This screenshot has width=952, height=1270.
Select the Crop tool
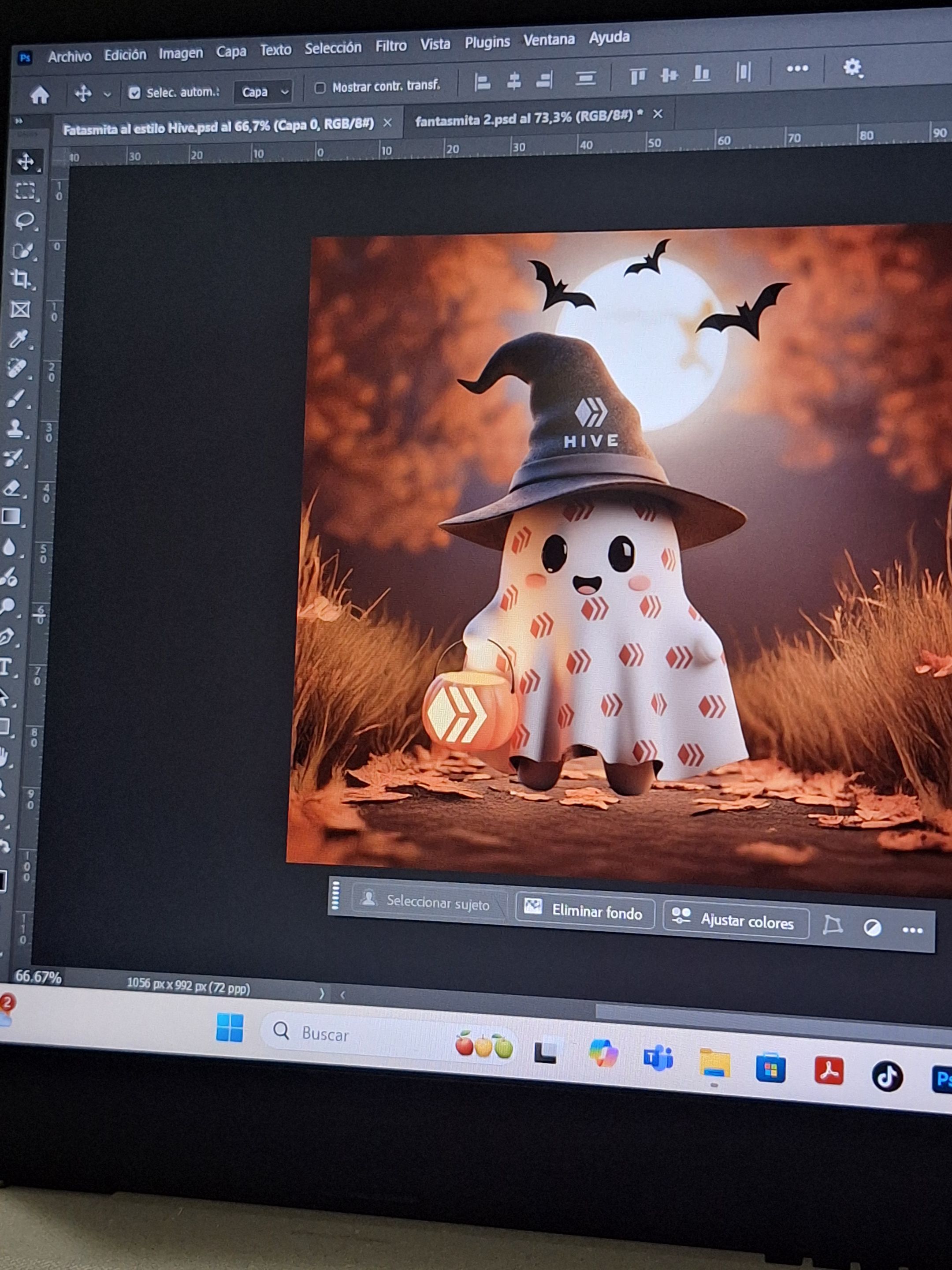tap(22, 280)
